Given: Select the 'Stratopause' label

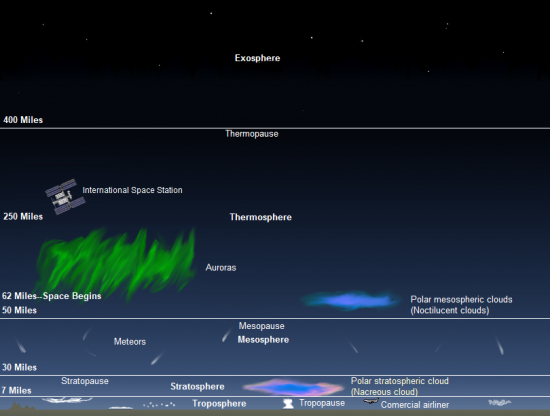Looking at the screenshot, I should pyautogui.click(x=85, y=381).
